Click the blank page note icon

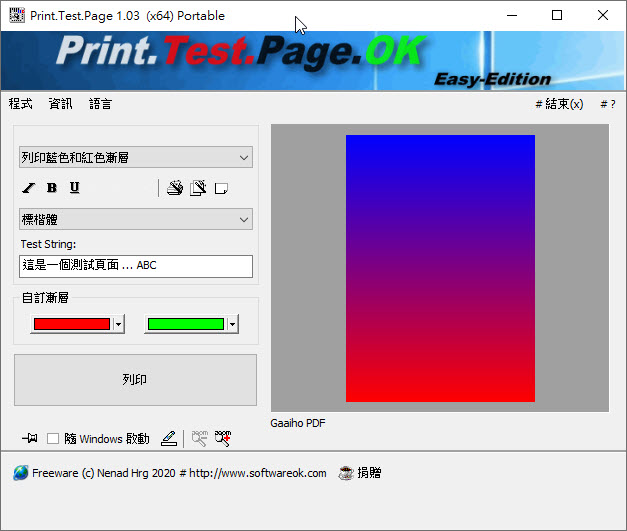pos(221,188)
